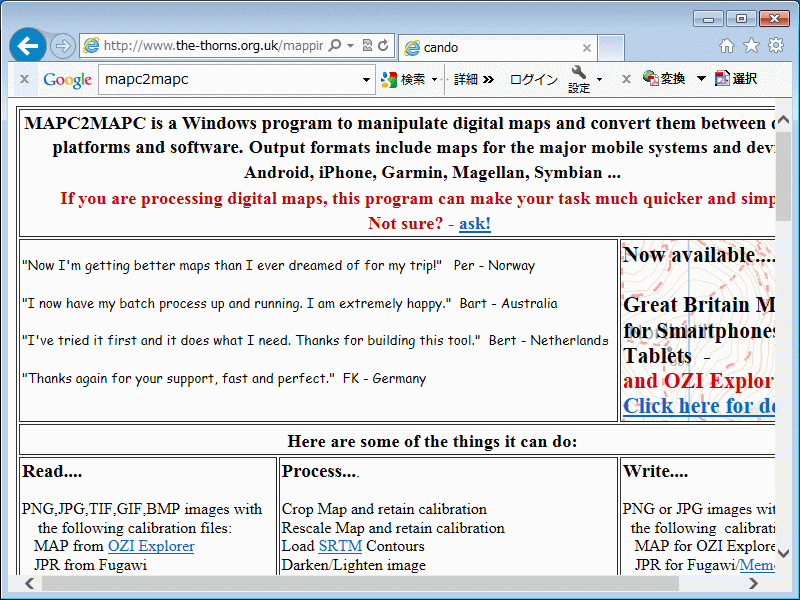Open a new tab with the blank tab button
The width and height of the screenshot is (800, 600).
coord(611,48)
